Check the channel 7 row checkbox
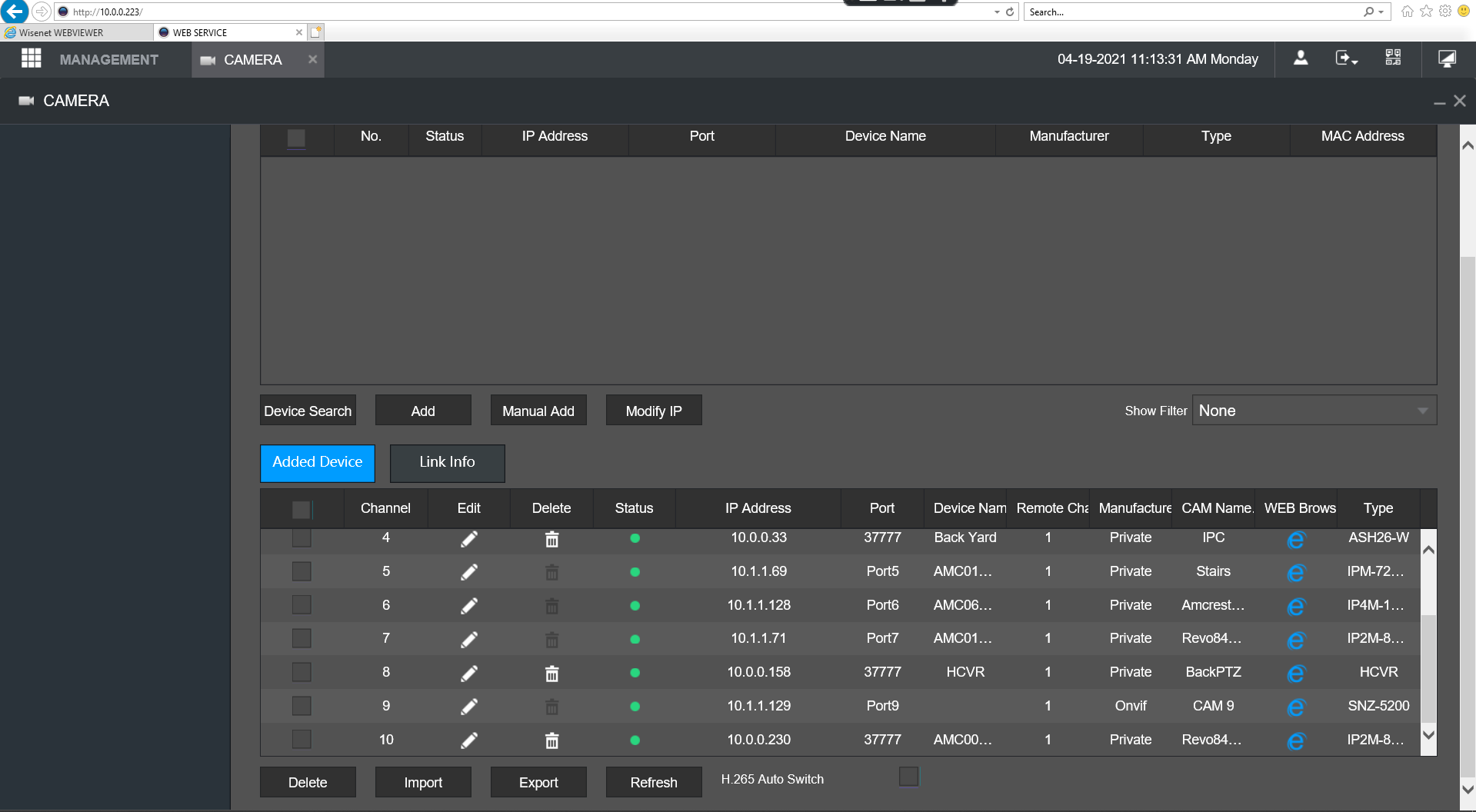Screen dimensions: 1476x812 coord(302,638)
